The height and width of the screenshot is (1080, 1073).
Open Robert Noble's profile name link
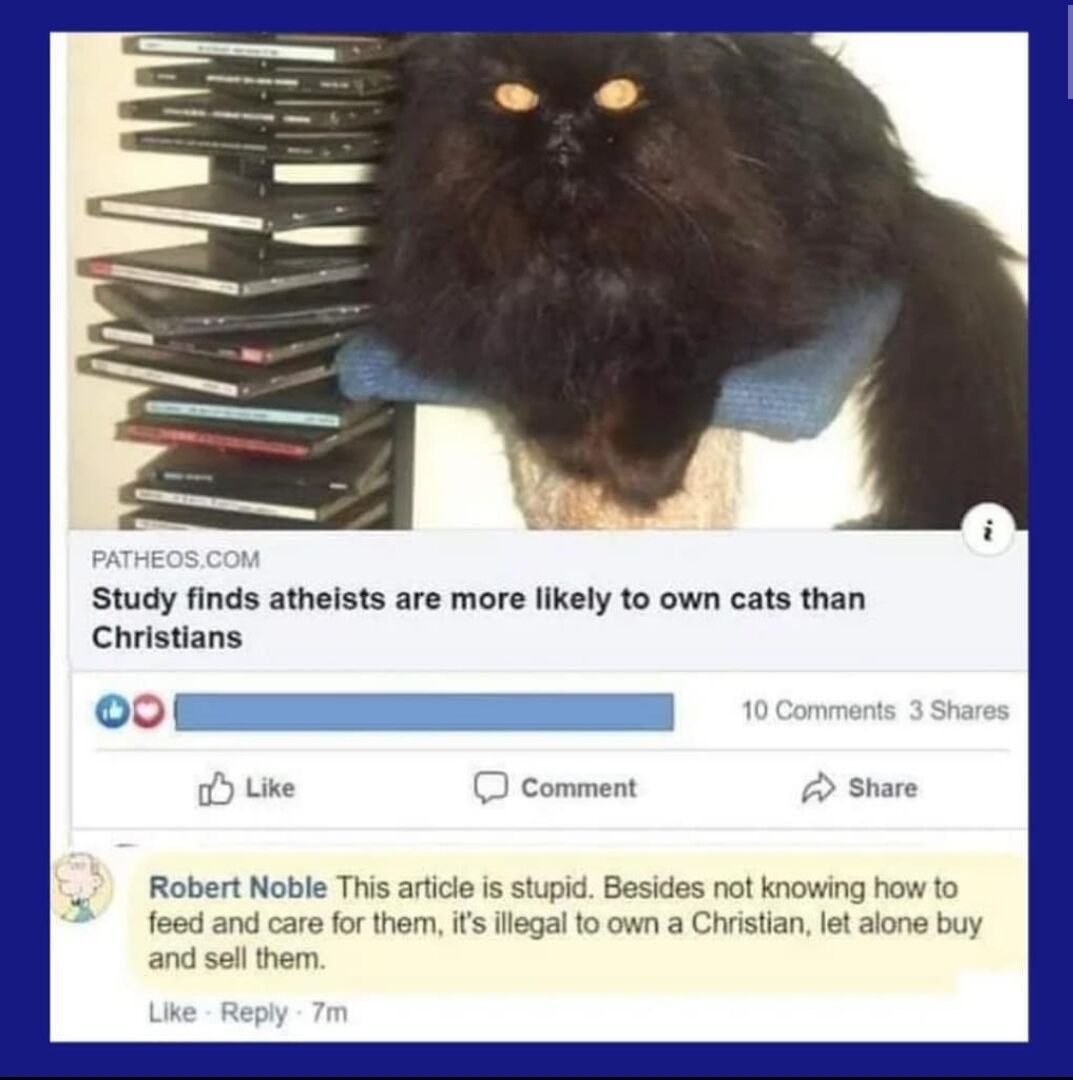click(238, 887)
